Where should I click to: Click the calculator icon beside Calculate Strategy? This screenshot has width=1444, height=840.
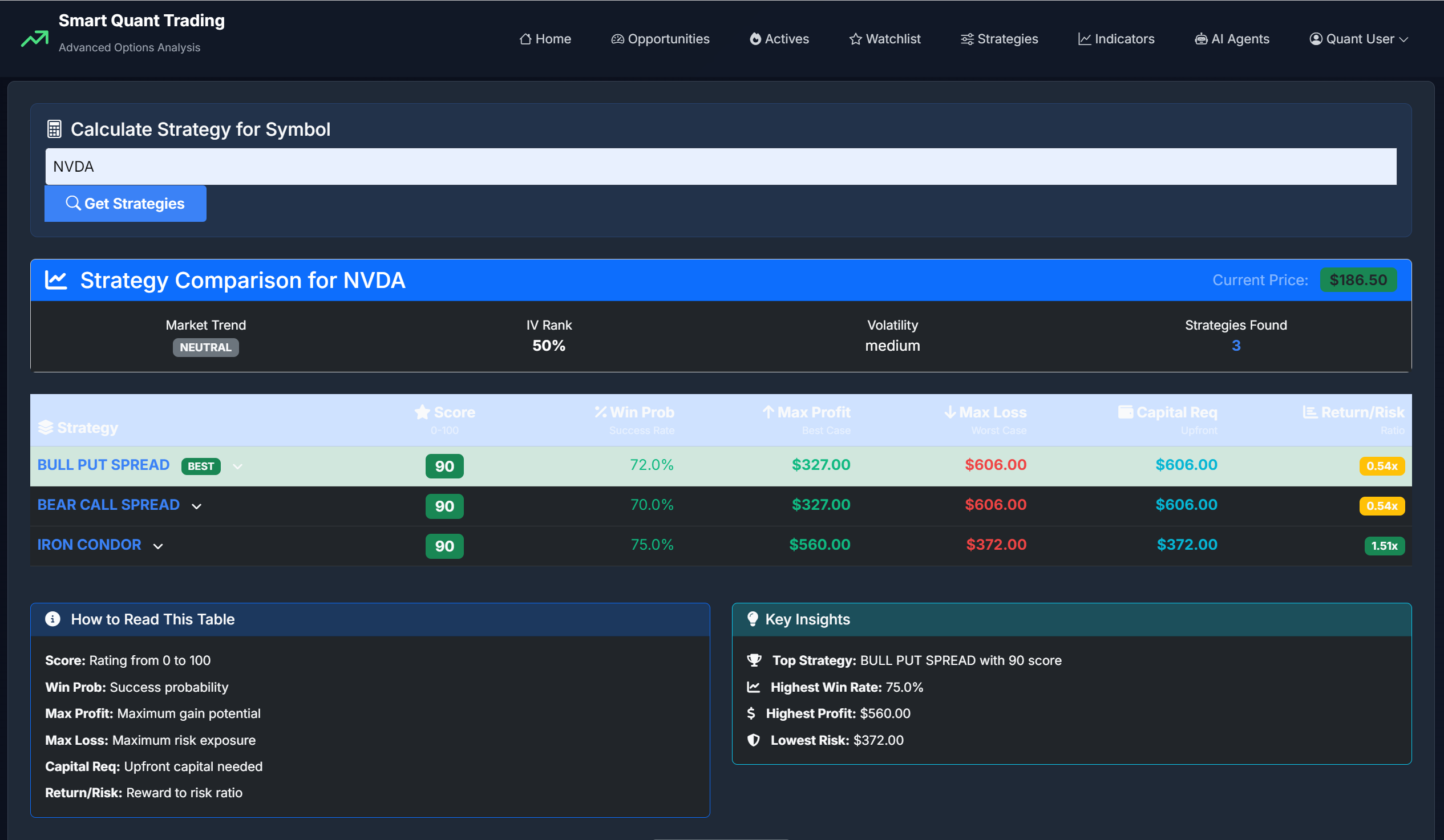[54, 129]
